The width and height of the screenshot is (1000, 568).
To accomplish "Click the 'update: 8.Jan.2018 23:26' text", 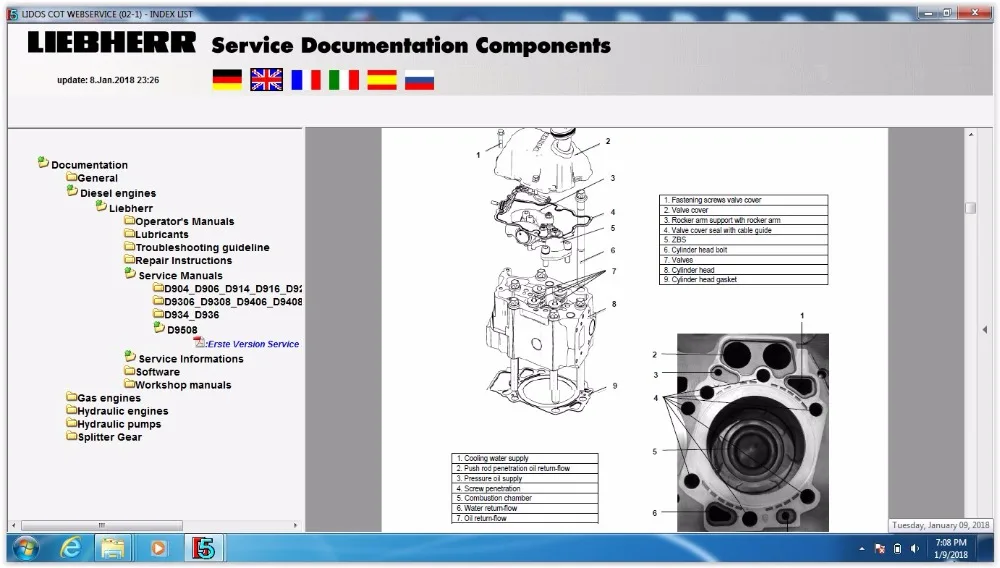I will [108, 80].
